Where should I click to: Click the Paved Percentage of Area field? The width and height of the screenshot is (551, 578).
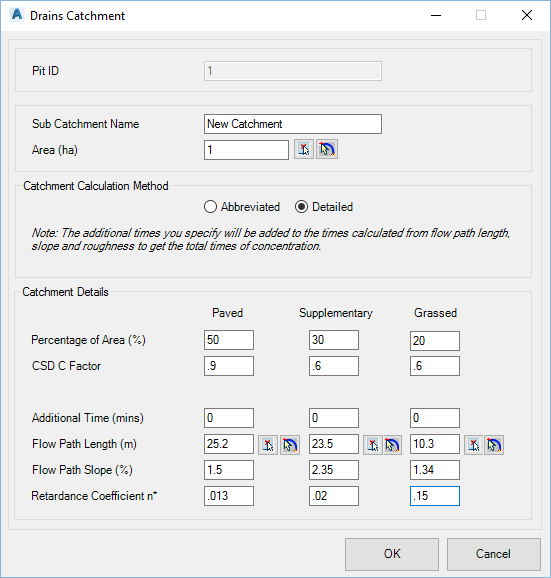pyautogui.click(x=229, y=340)
